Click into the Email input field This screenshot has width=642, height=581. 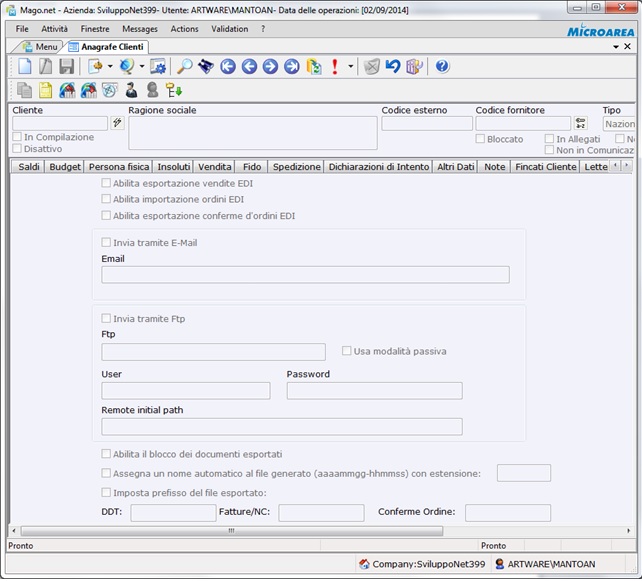(305, 275)
